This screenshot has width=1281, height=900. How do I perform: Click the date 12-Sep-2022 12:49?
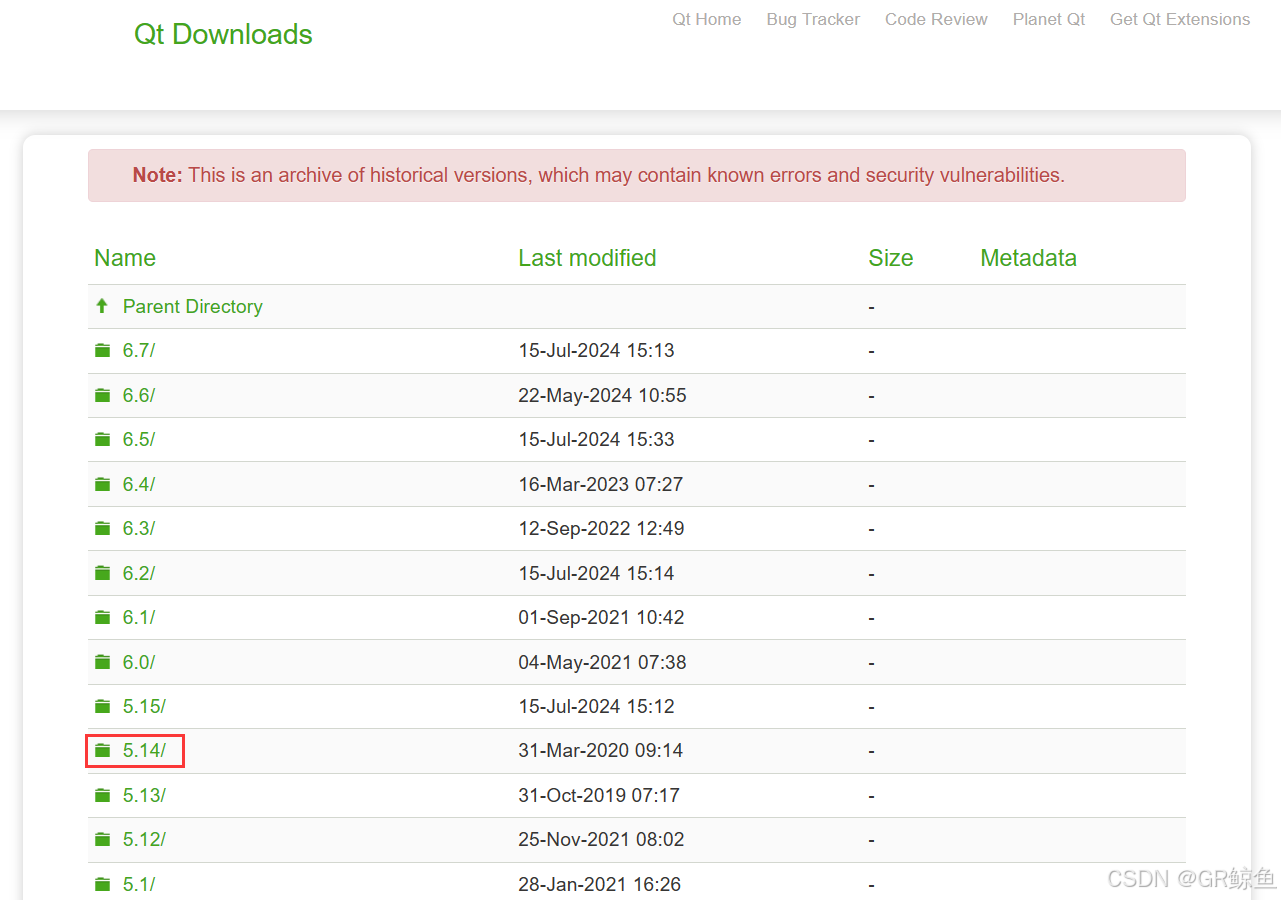coord(601,529)
